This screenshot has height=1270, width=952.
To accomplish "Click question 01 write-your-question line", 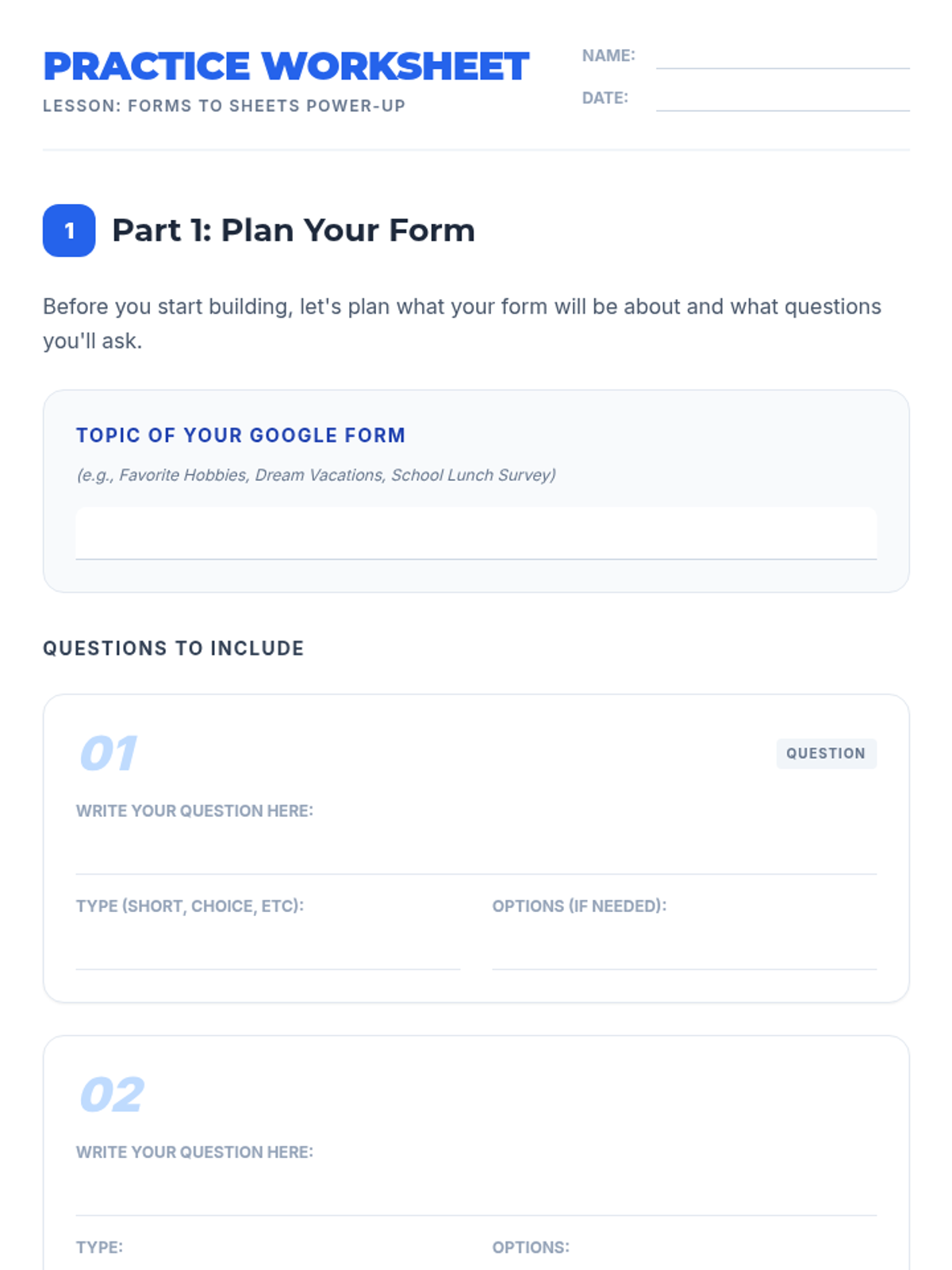I will [x=476, y=854].
